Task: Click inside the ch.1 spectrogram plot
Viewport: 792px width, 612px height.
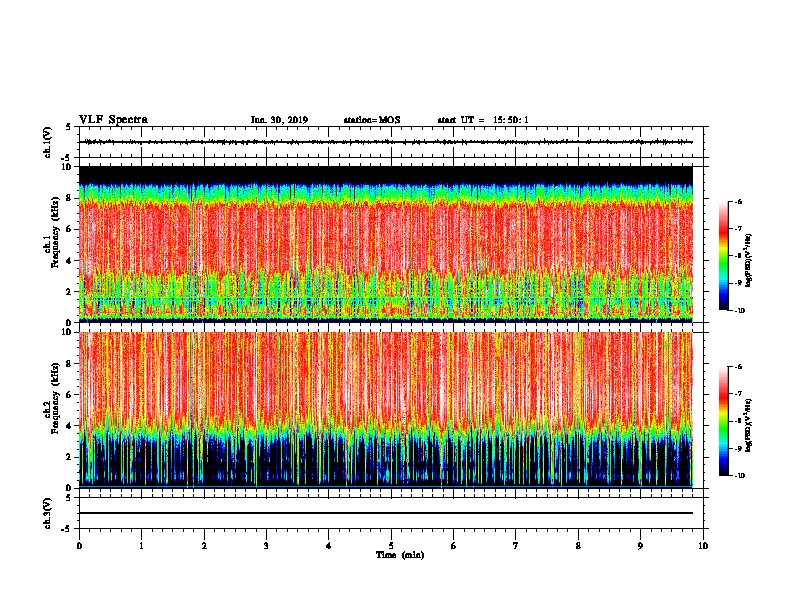Action: [x=386, y=244]
